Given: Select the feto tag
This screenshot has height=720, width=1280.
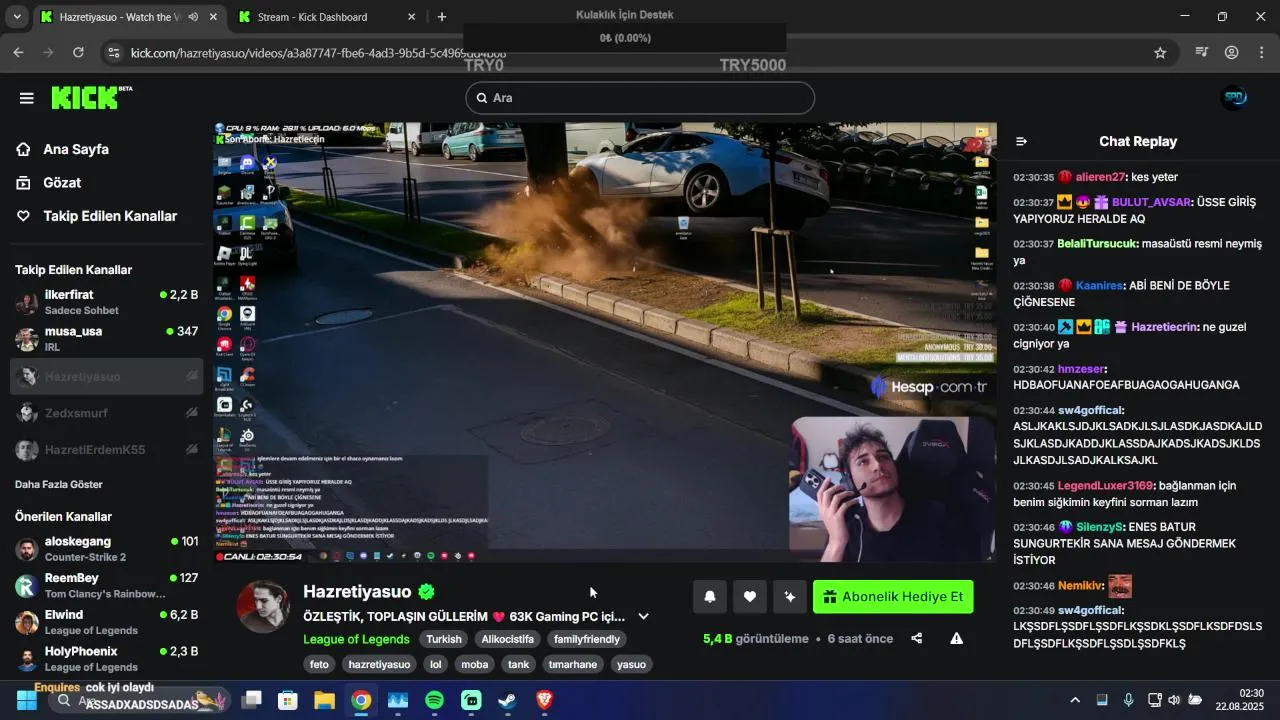Looking at the screenshot, I should (x=319, y=664).
